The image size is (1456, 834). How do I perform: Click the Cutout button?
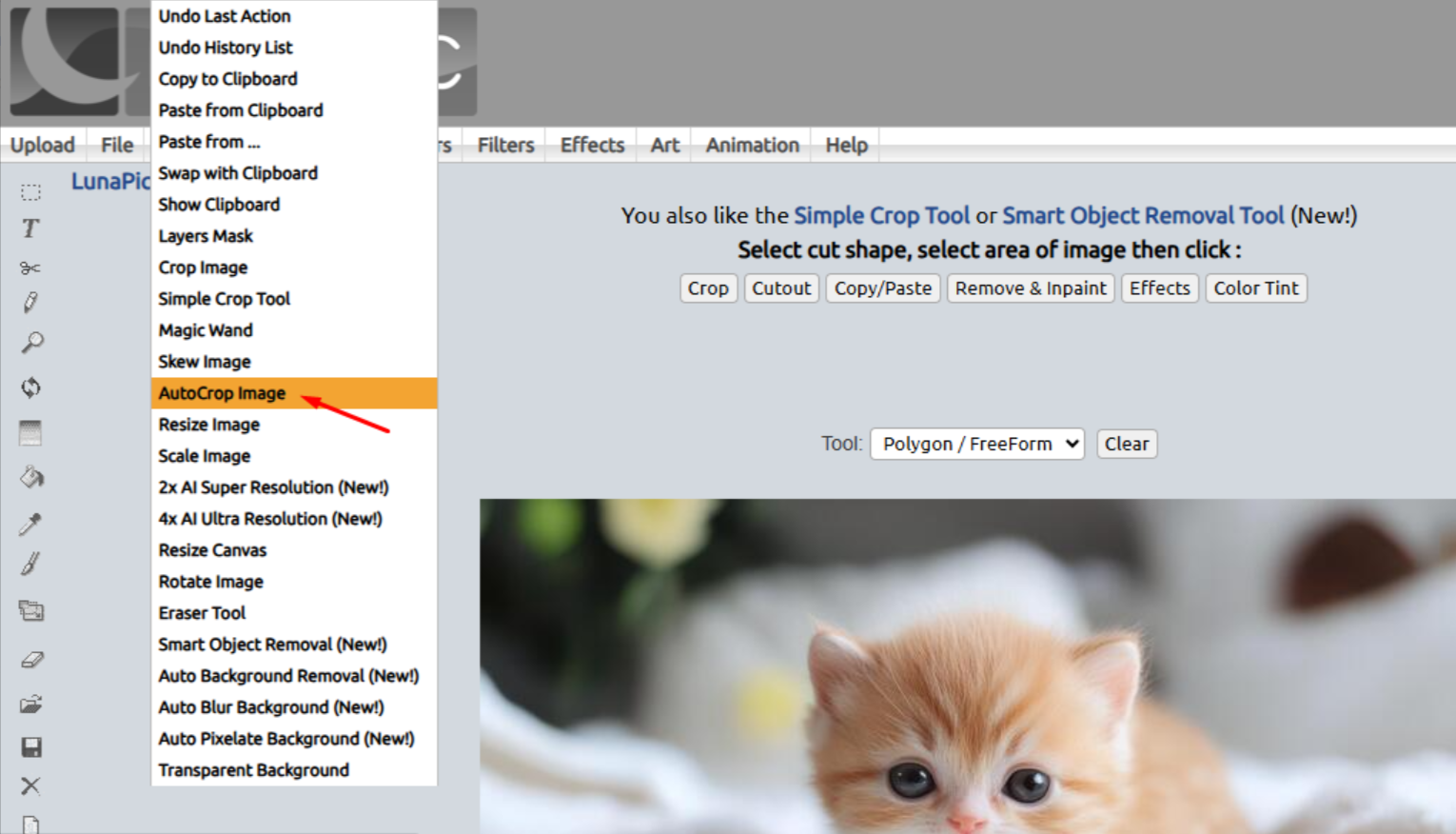tap(781, 288)
